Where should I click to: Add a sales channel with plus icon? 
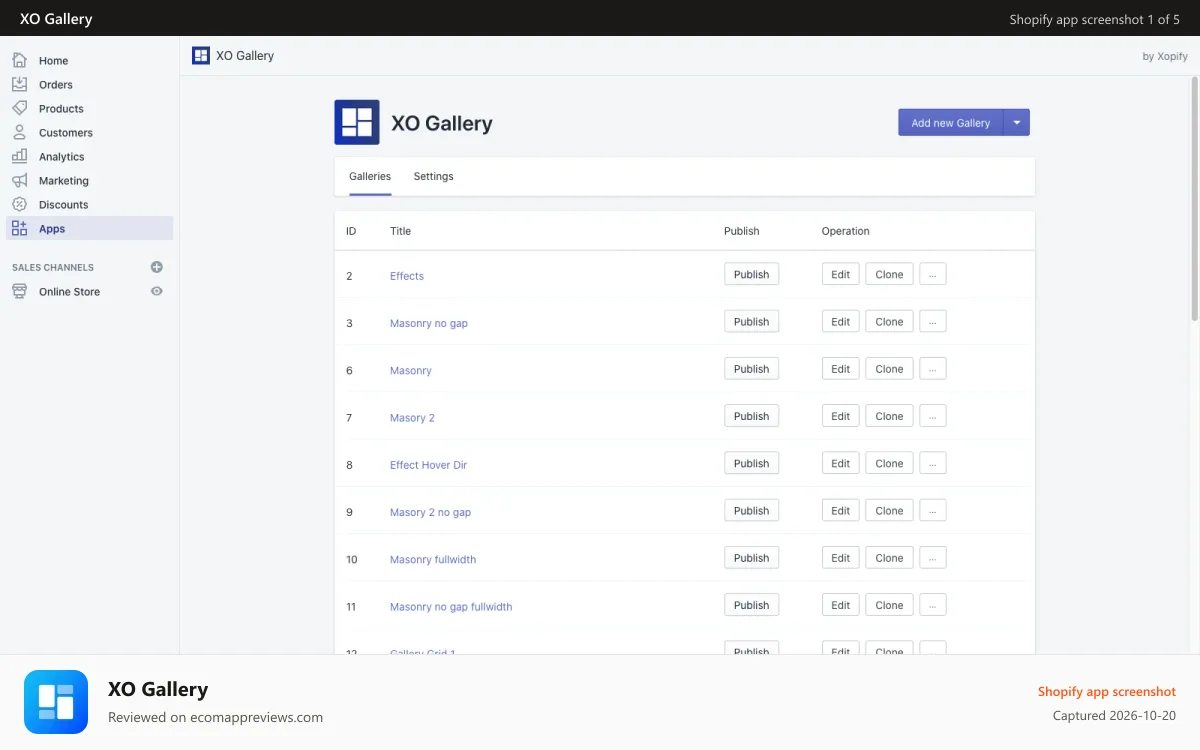click(x=156, y=267)
